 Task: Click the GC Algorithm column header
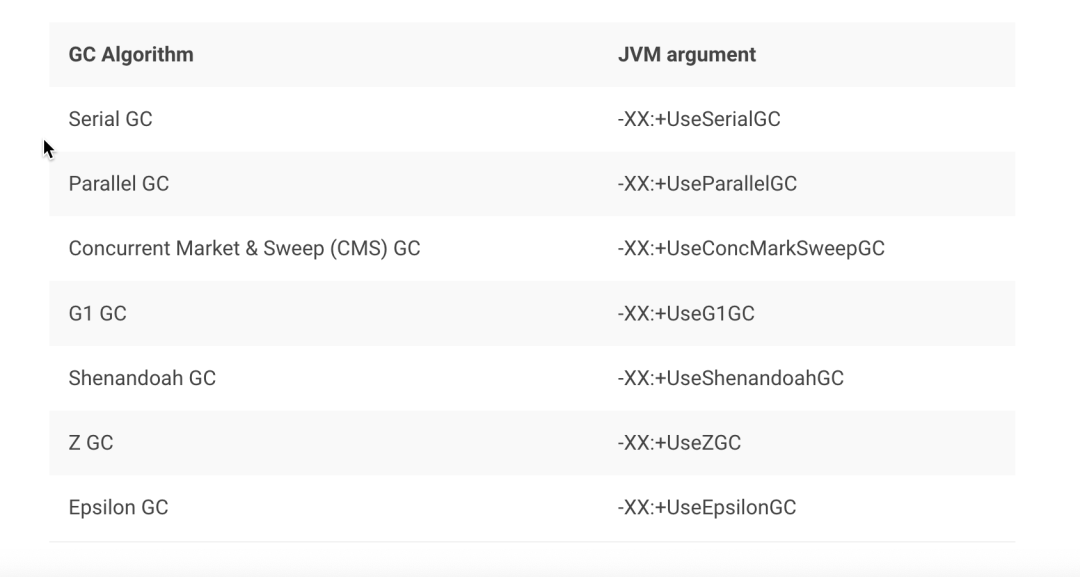131,54
